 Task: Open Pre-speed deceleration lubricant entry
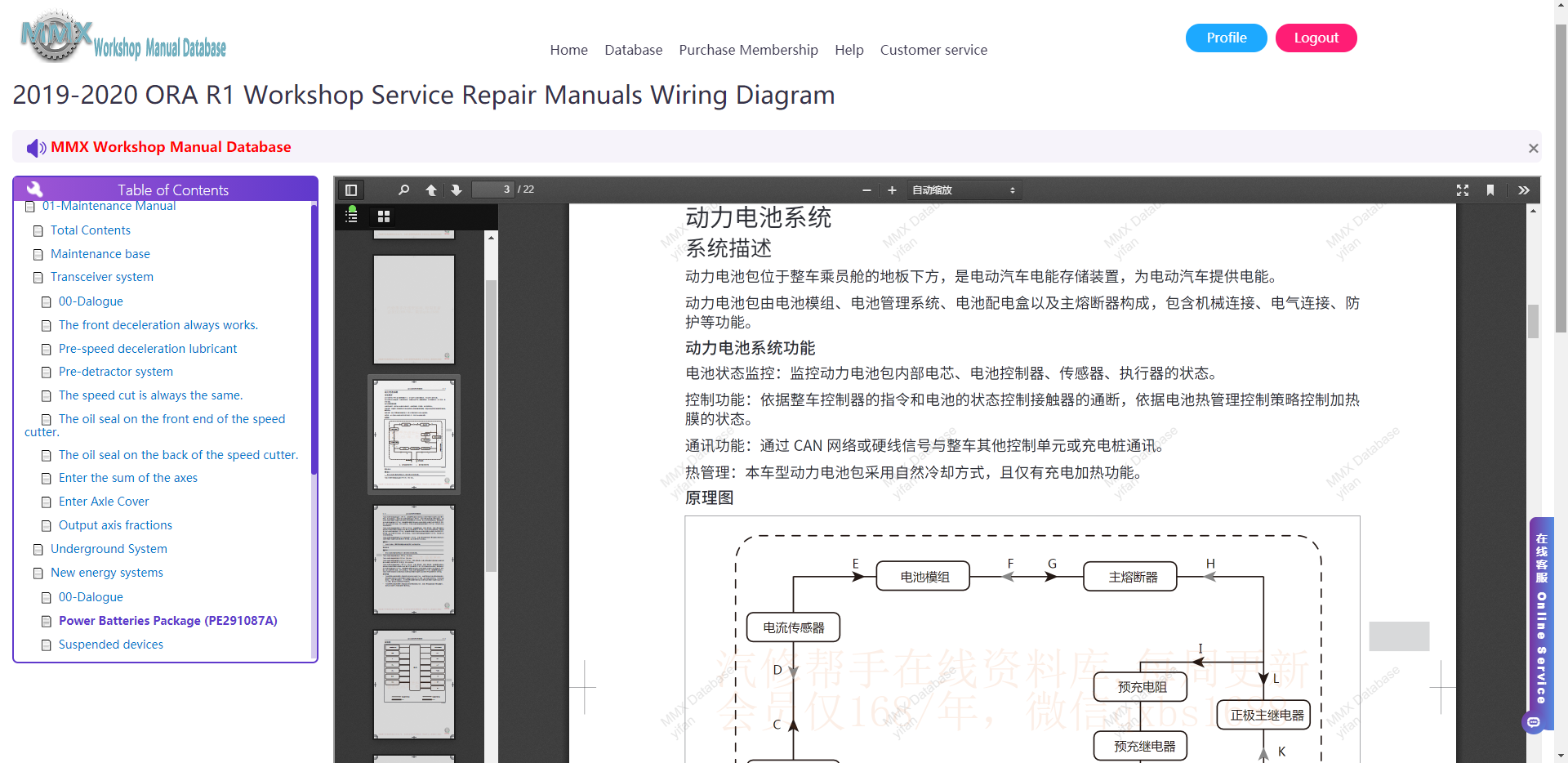[x=148, y=349]
